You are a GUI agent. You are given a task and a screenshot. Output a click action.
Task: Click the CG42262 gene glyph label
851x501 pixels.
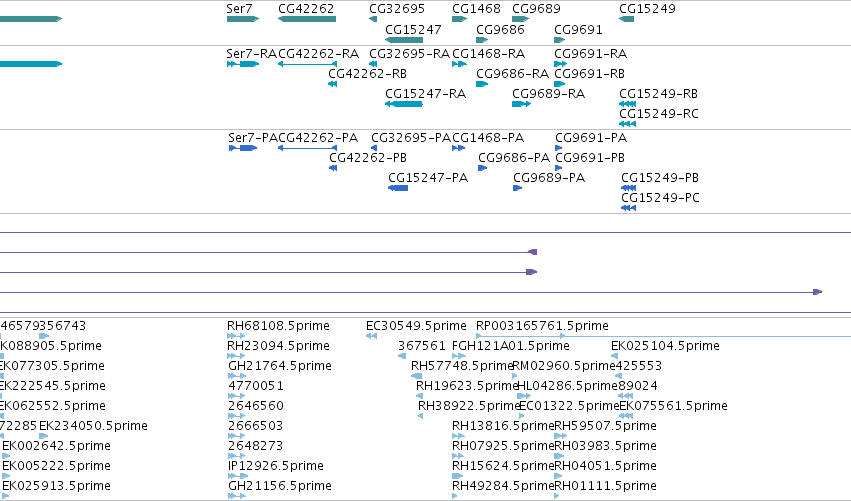tap(306, 9)
